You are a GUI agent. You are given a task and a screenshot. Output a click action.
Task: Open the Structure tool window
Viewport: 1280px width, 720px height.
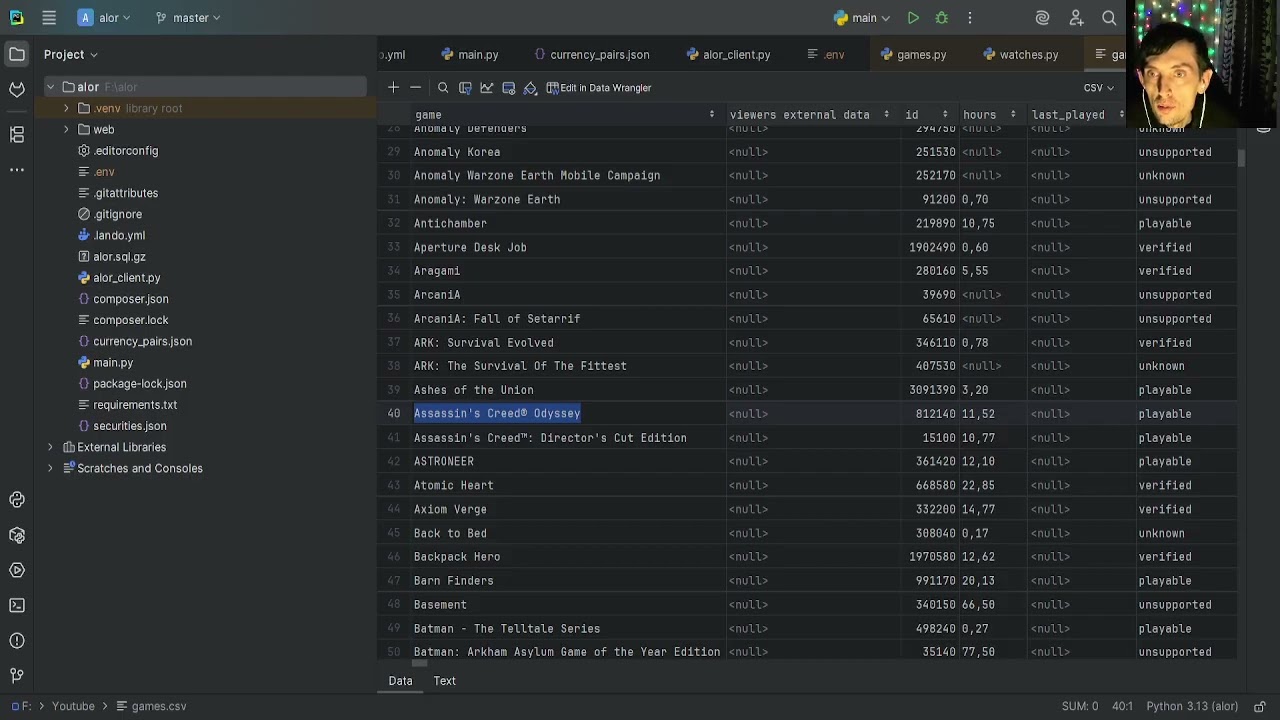17,134
